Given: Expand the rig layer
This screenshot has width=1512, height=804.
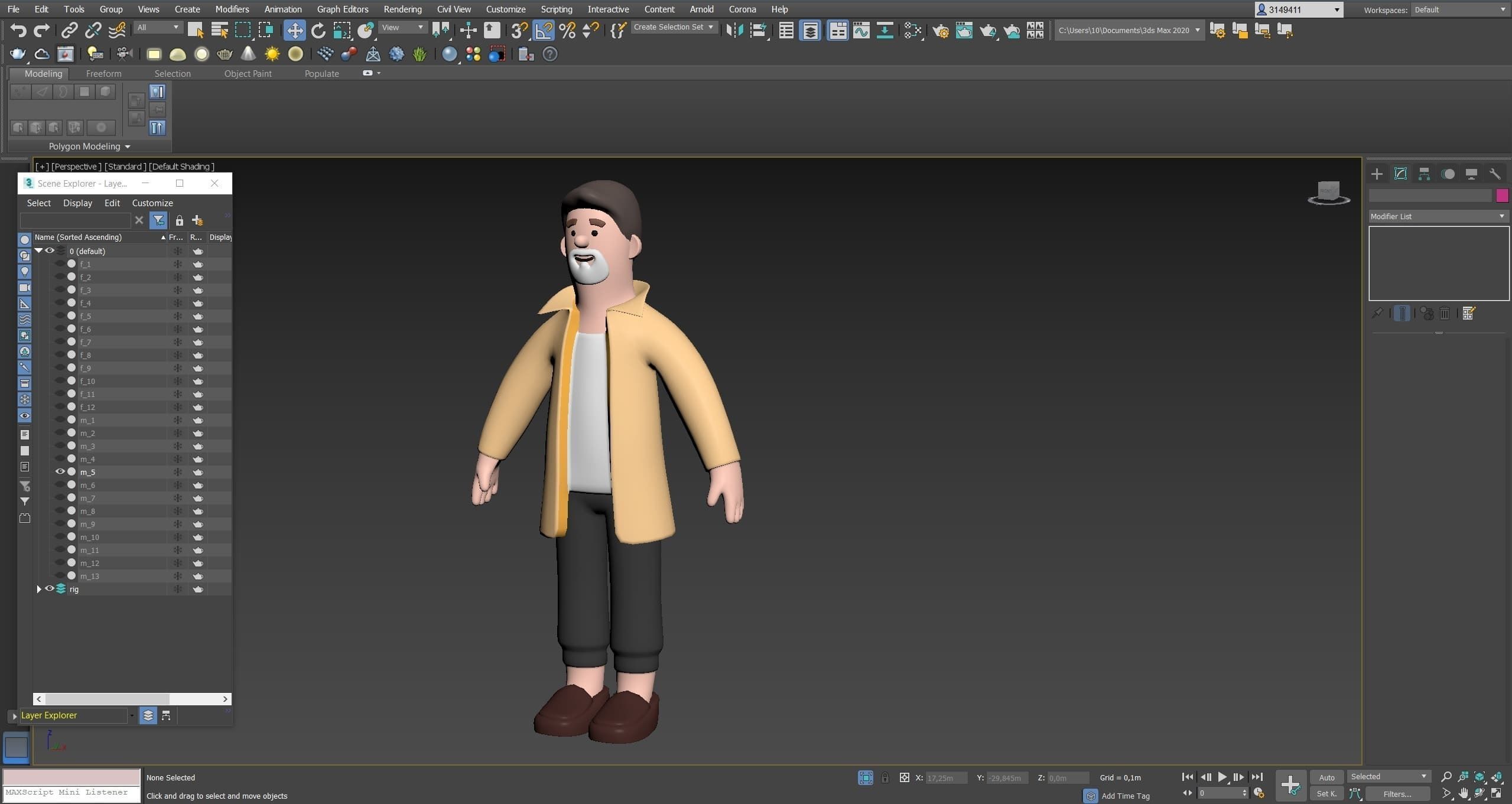Looking at the screenshot, I should pyautogui.click(x=39, y=589).
